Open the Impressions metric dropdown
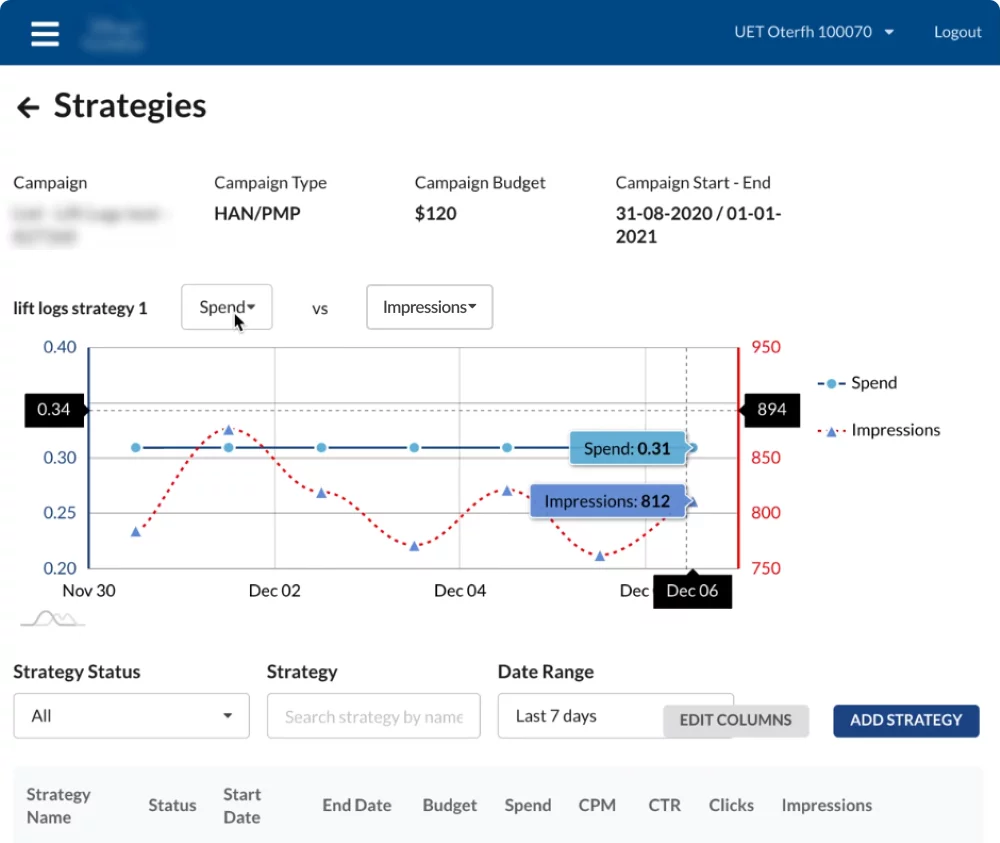Screen dimensions: 1000x843 coord(429,307)
